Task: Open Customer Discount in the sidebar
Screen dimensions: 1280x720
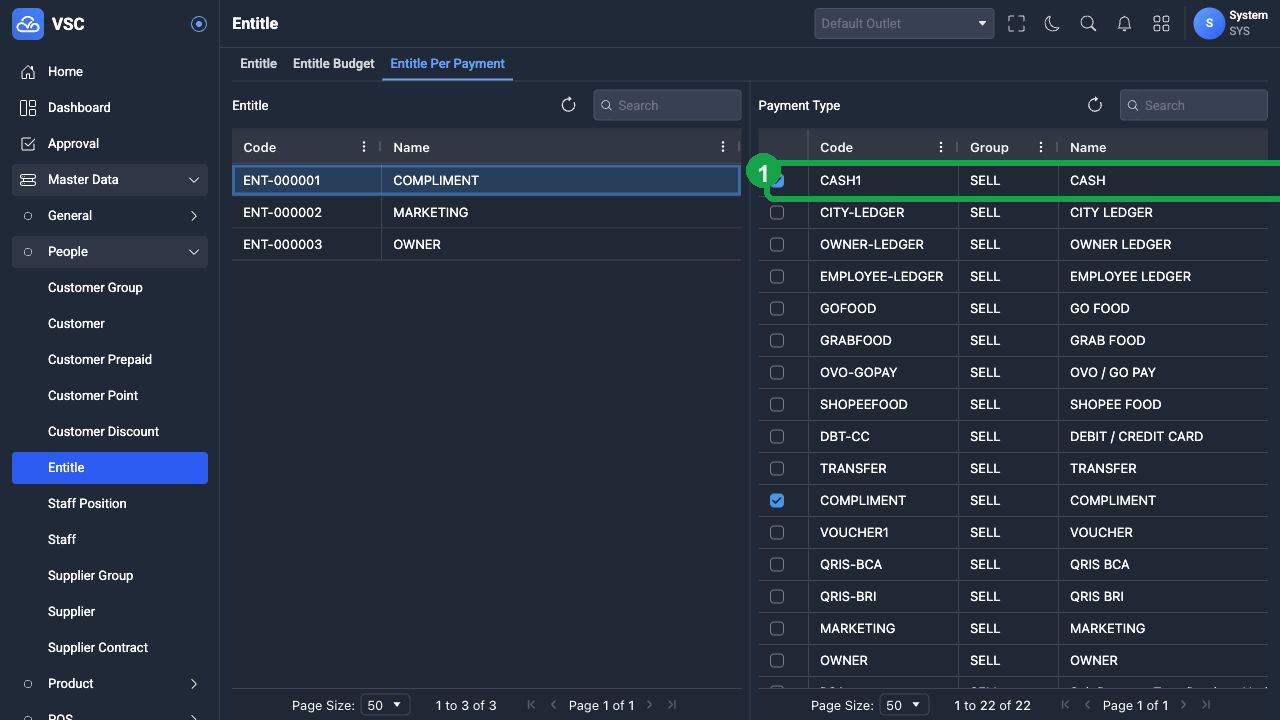Action: 103,432
